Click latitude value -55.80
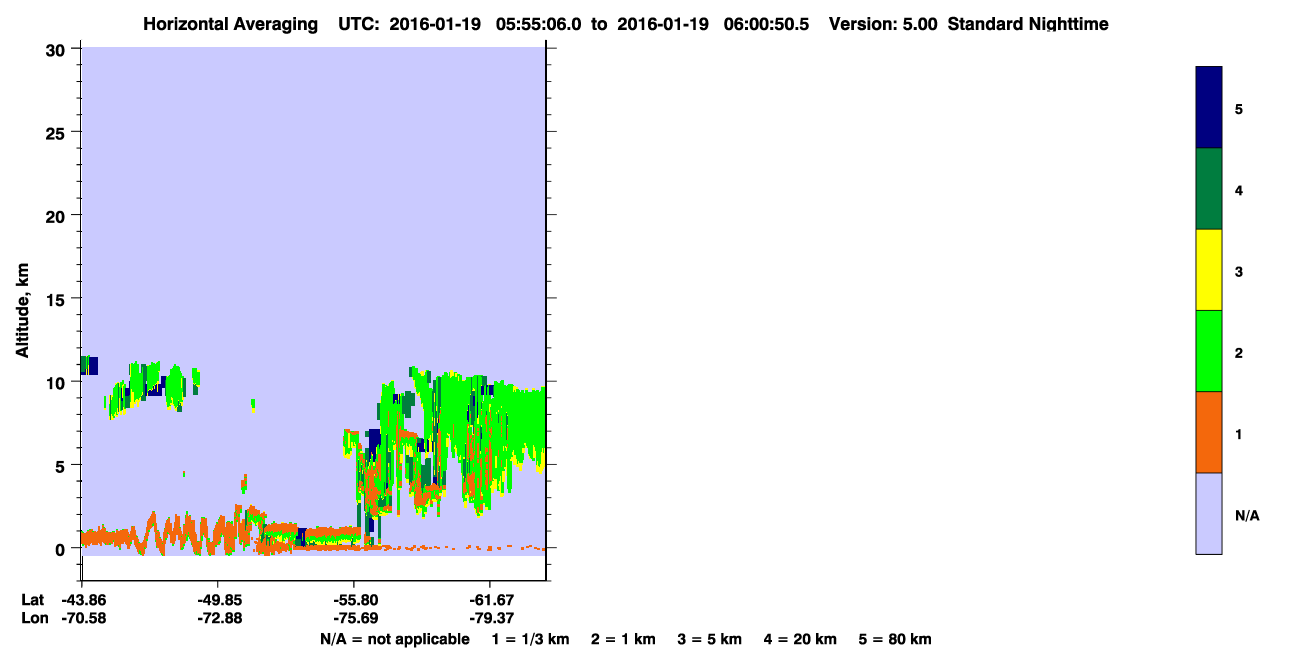 (x=354, y=600)
